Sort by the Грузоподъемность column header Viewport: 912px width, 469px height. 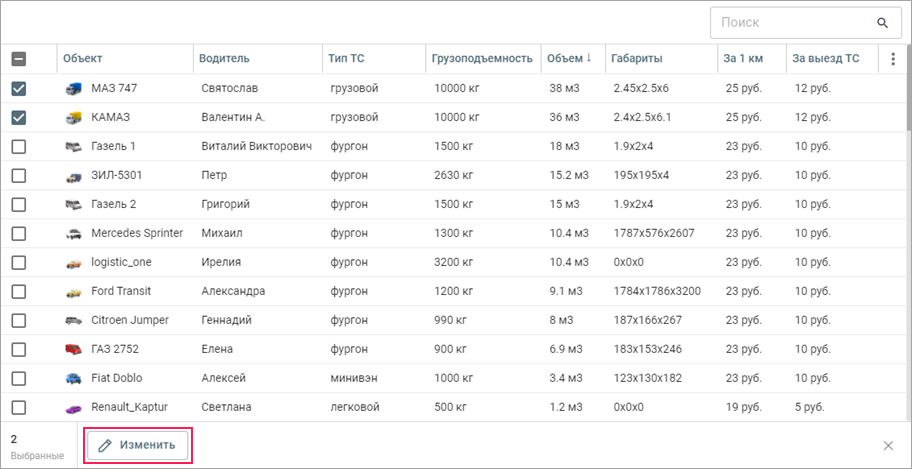482,58
